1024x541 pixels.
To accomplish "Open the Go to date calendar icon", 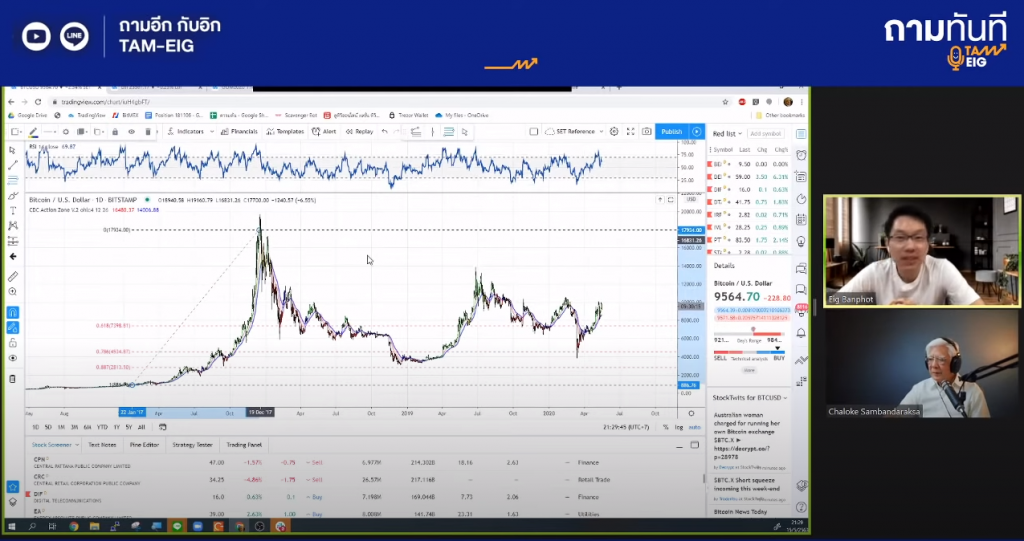I will click(163, 427).
